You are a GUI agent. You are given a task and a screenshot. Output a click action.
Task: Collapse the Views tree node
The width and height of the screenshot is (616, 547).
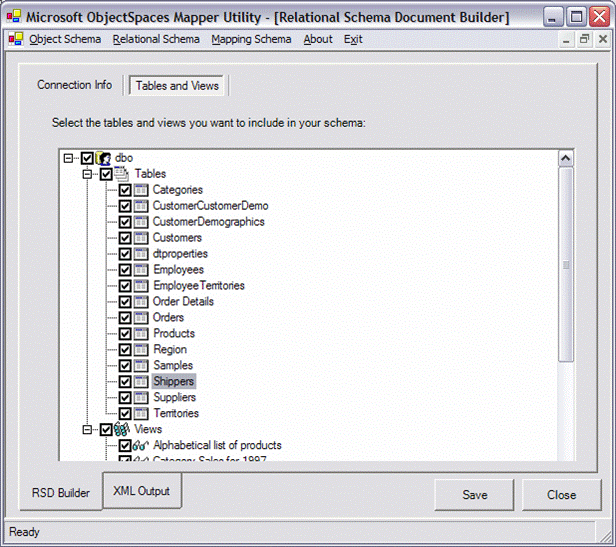pyautogui.click(x=87, y=430)
